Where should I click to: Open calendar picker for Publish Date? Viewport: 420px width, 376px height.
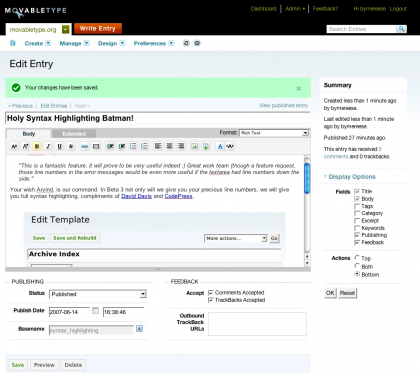coord(95,311)
